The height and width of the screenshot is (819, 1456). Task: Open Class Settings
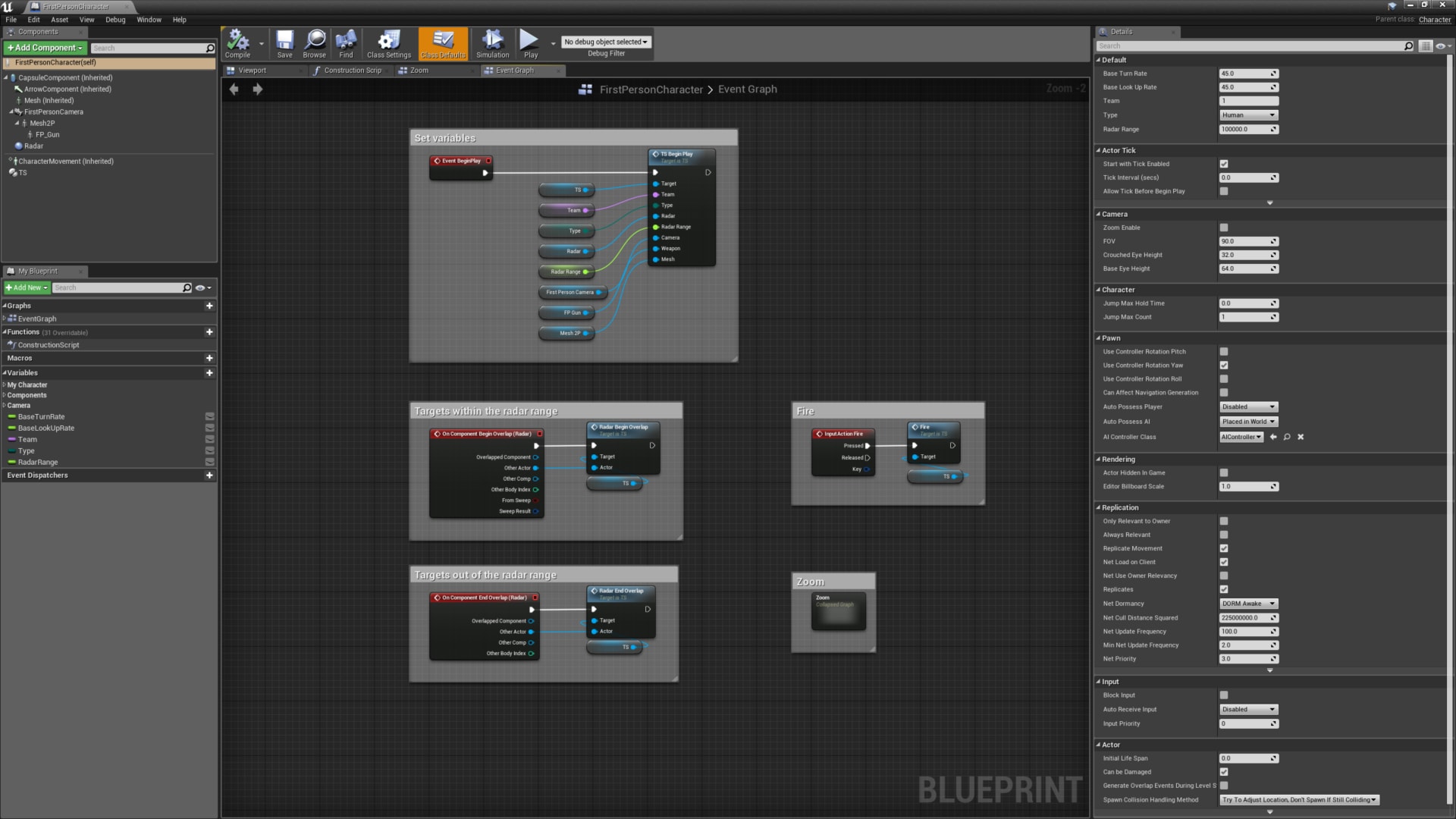point(388,43)
